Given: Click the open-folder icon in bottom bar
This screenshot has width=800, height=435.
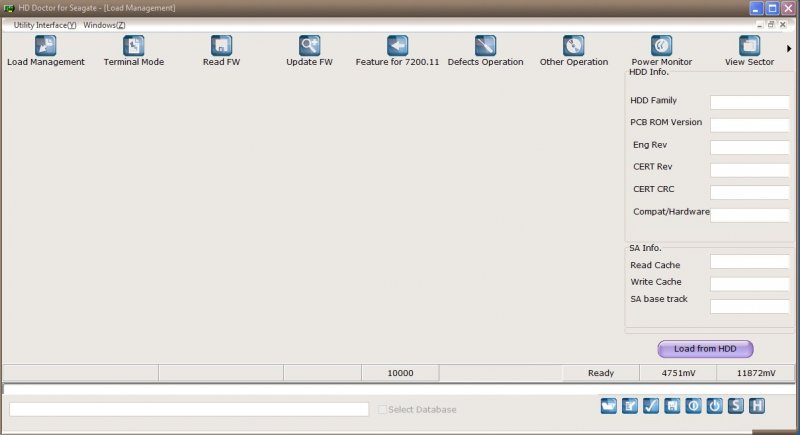Looking at the screenshot, I should coord(608,406).
